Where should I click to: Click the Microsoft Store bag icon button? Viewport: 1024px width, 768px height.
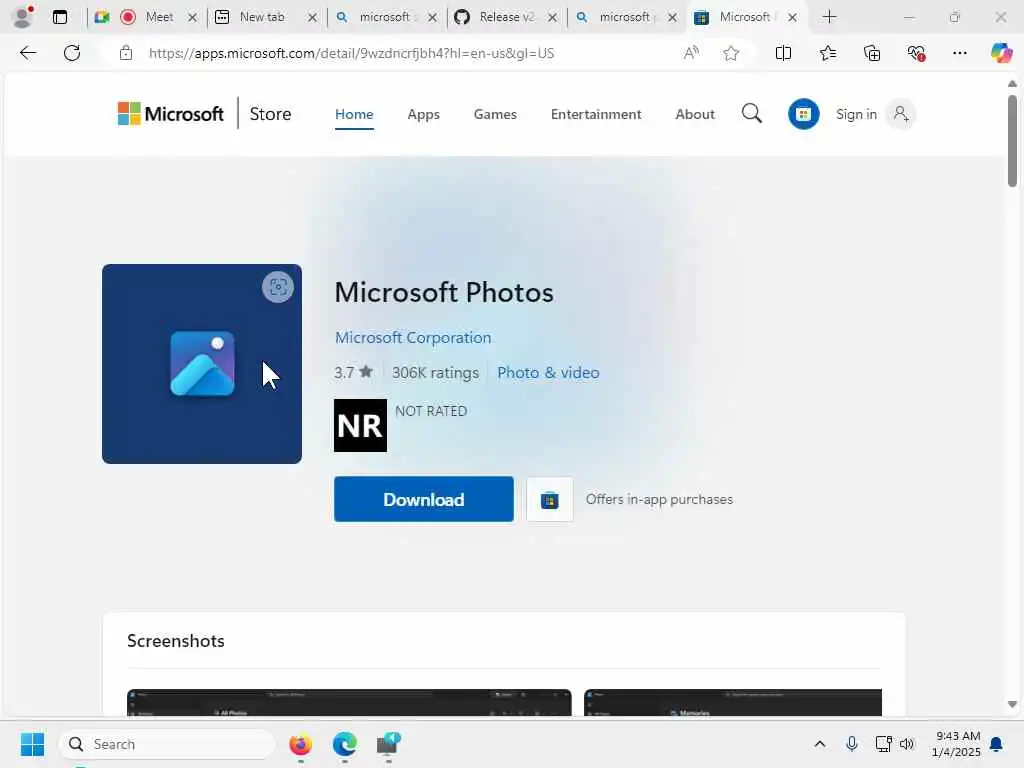click(550, 500)
